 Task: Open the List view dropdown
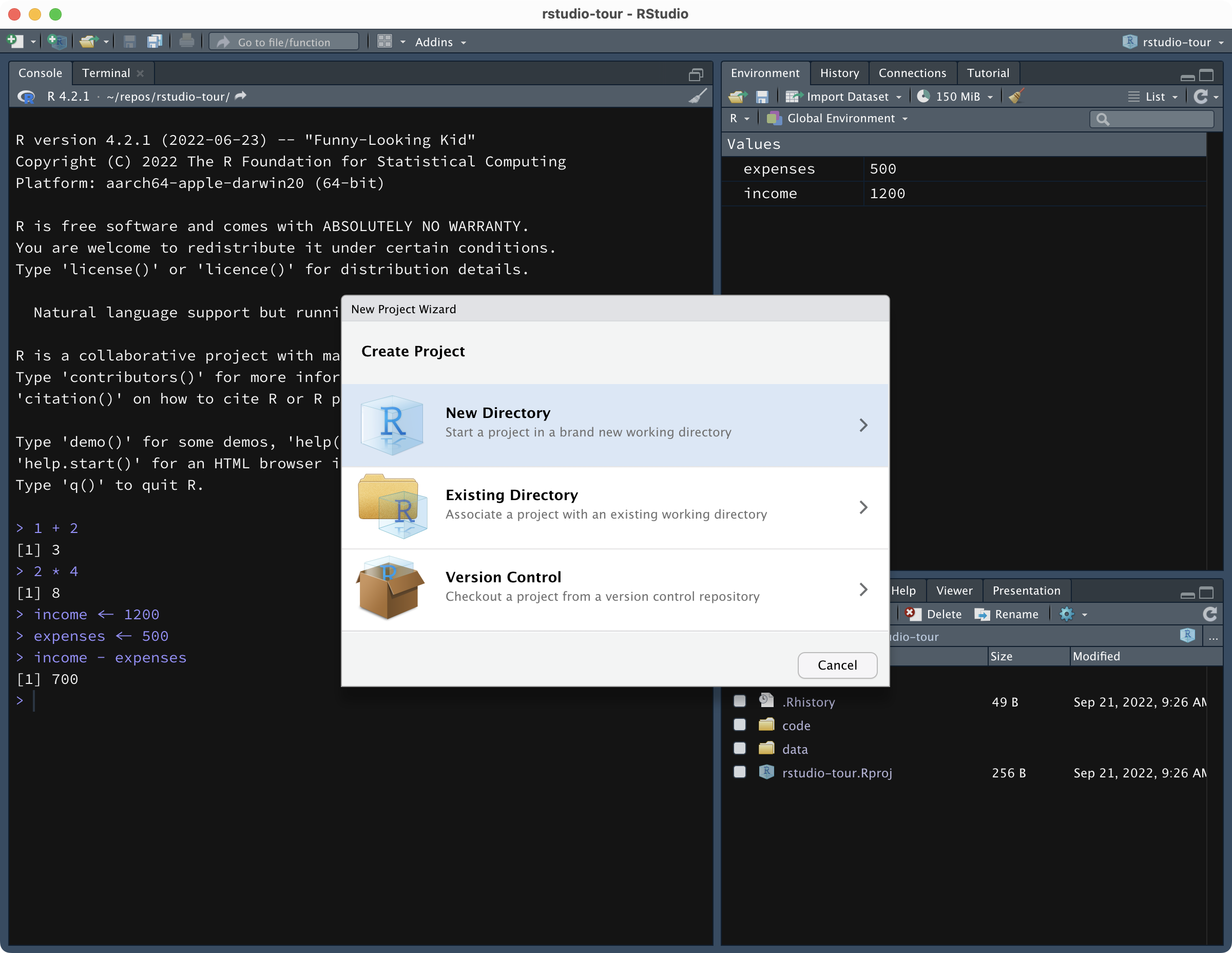tap(1153, 97)
